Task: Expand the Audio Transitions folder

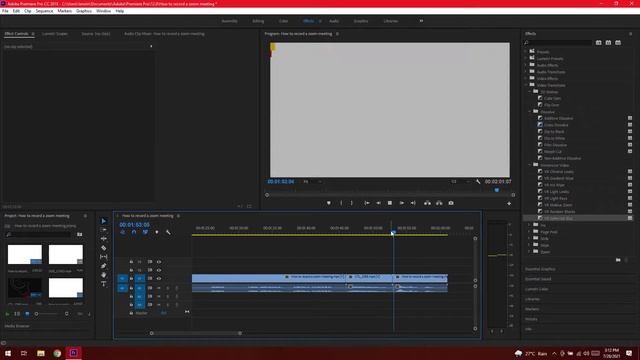Action: [x=526, y=72]
